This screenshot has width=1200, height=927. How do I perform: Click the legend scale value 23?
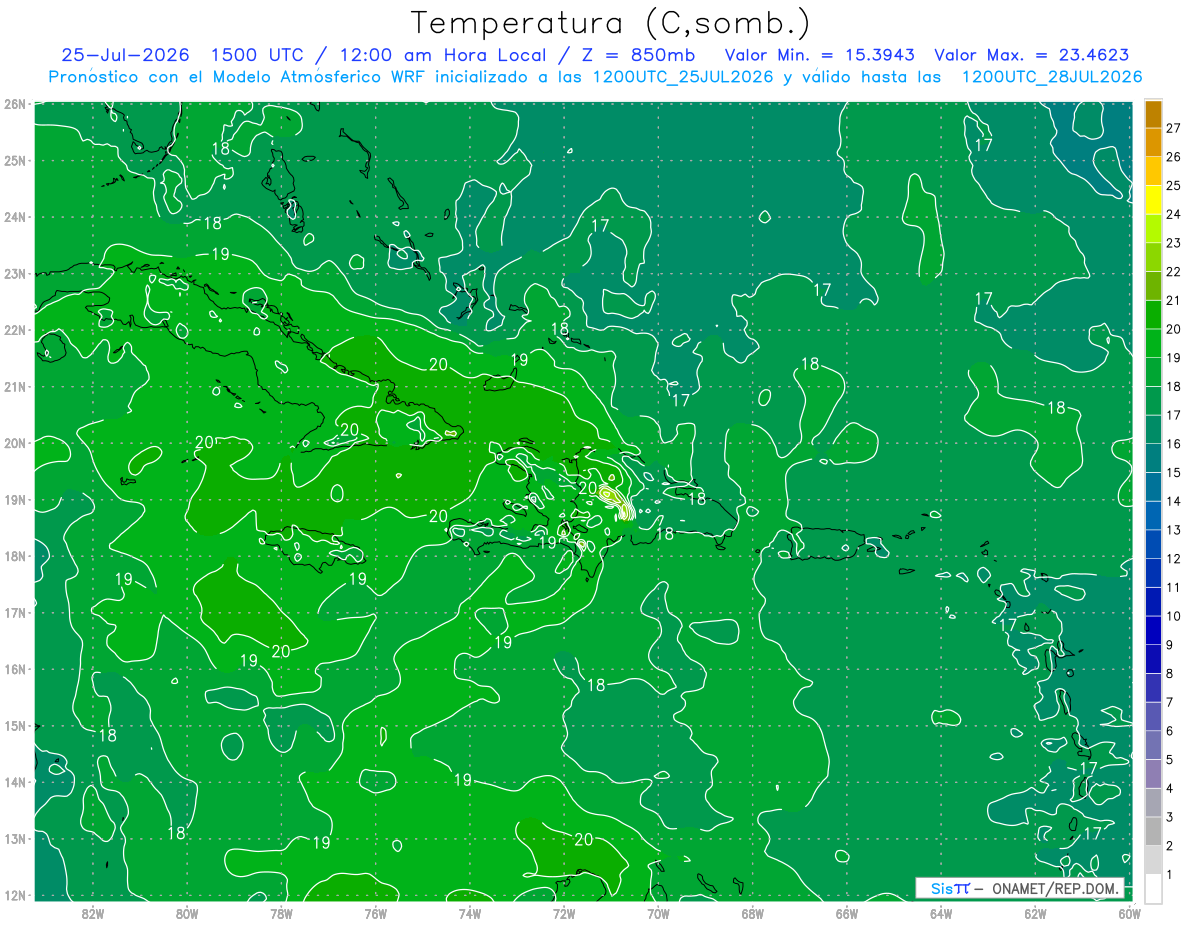[x=1174, y=243]
